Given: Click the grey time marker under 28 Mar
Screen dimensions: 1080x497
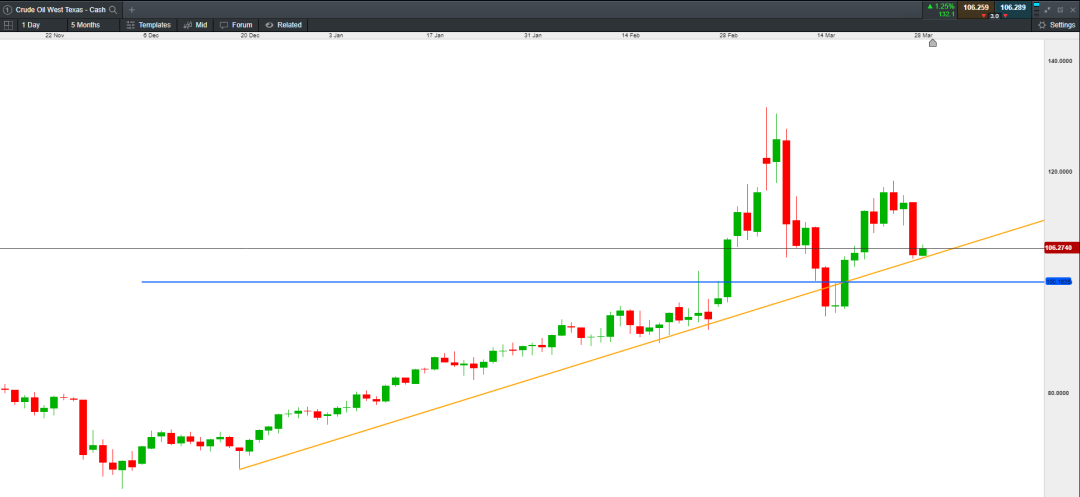Looking at the screenshot, I should pos(933,43).
